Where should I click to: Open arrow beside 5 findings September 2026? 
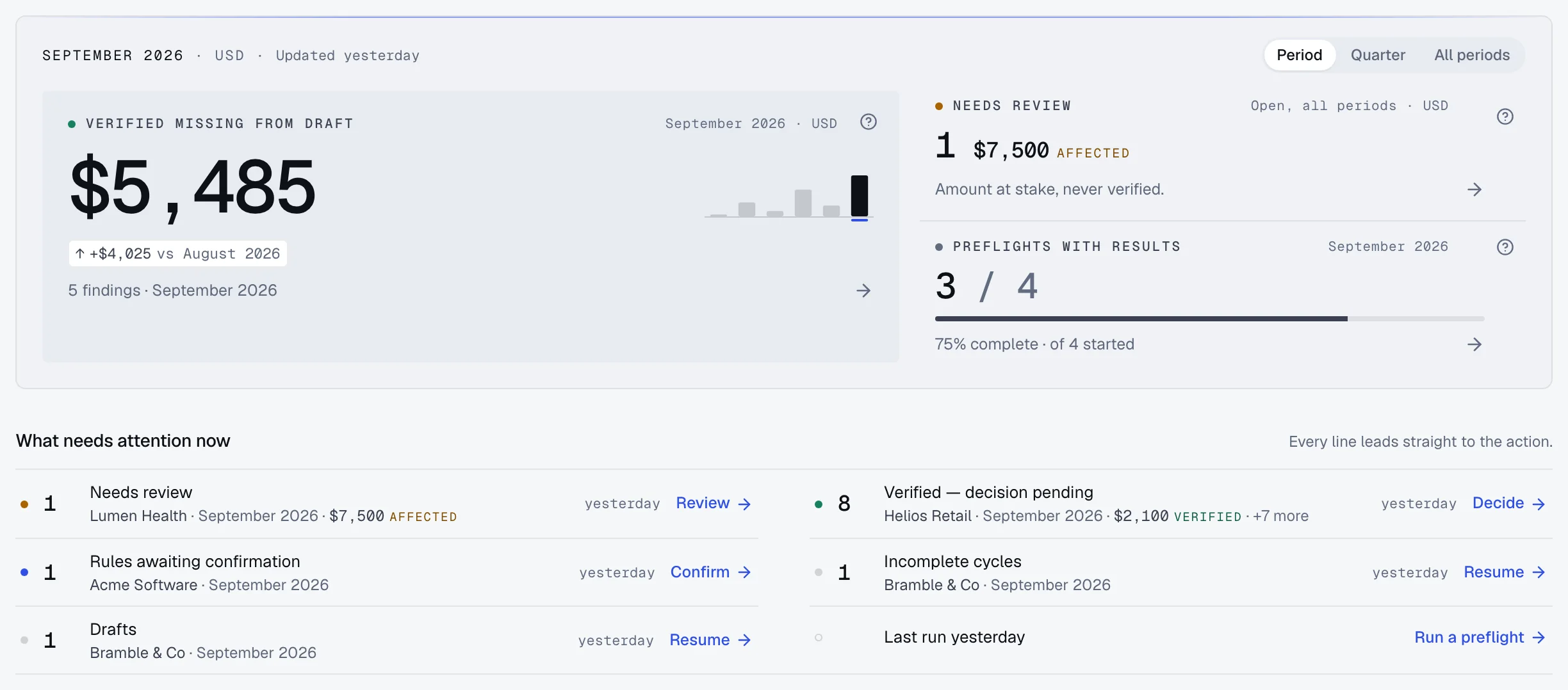pos(863,291)
